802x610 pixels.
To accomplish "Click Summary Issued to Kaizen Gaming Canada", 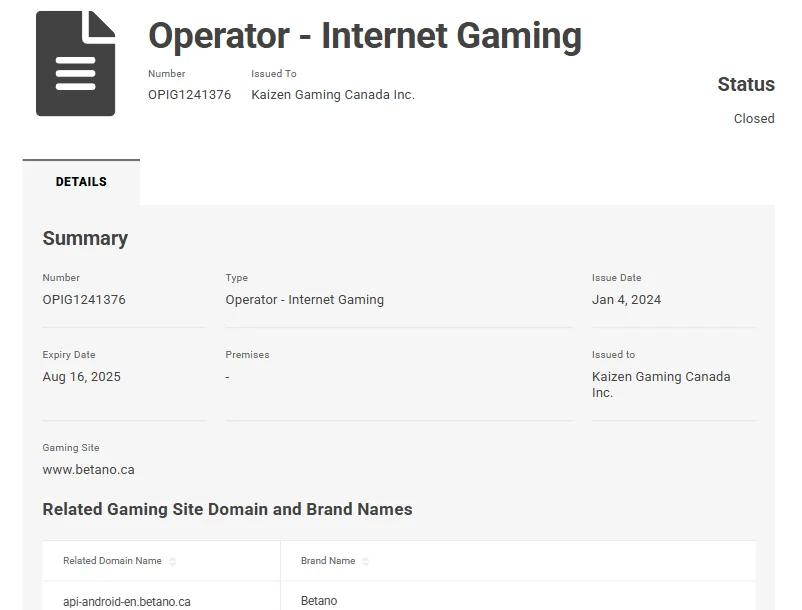I will (x=661, y=385).
